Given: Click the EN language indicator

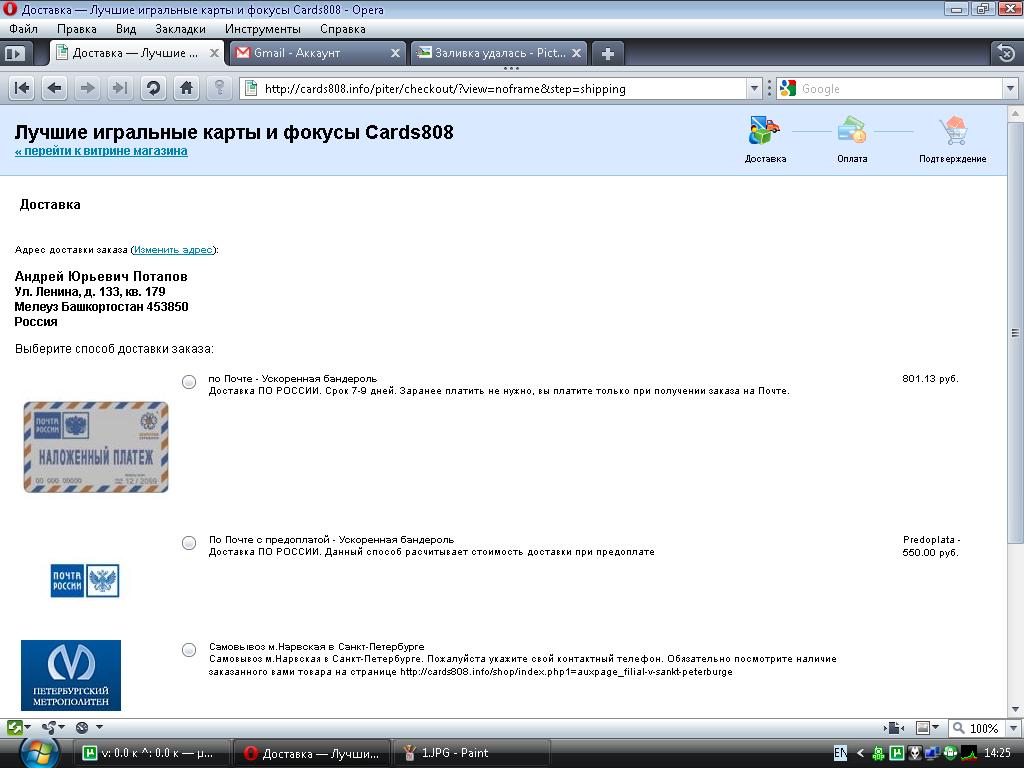Looking at the screenshot, I should pos(840,753).
